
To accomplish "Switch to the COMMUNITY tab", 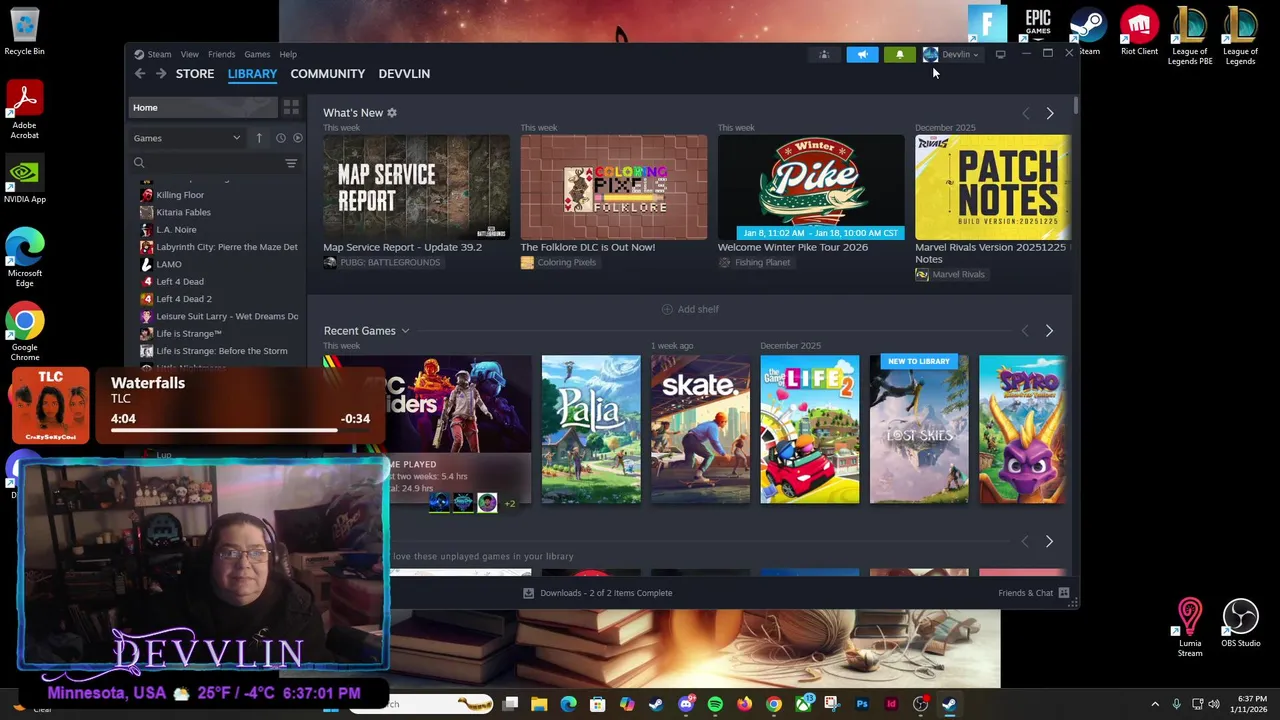I will coord(327,74).
